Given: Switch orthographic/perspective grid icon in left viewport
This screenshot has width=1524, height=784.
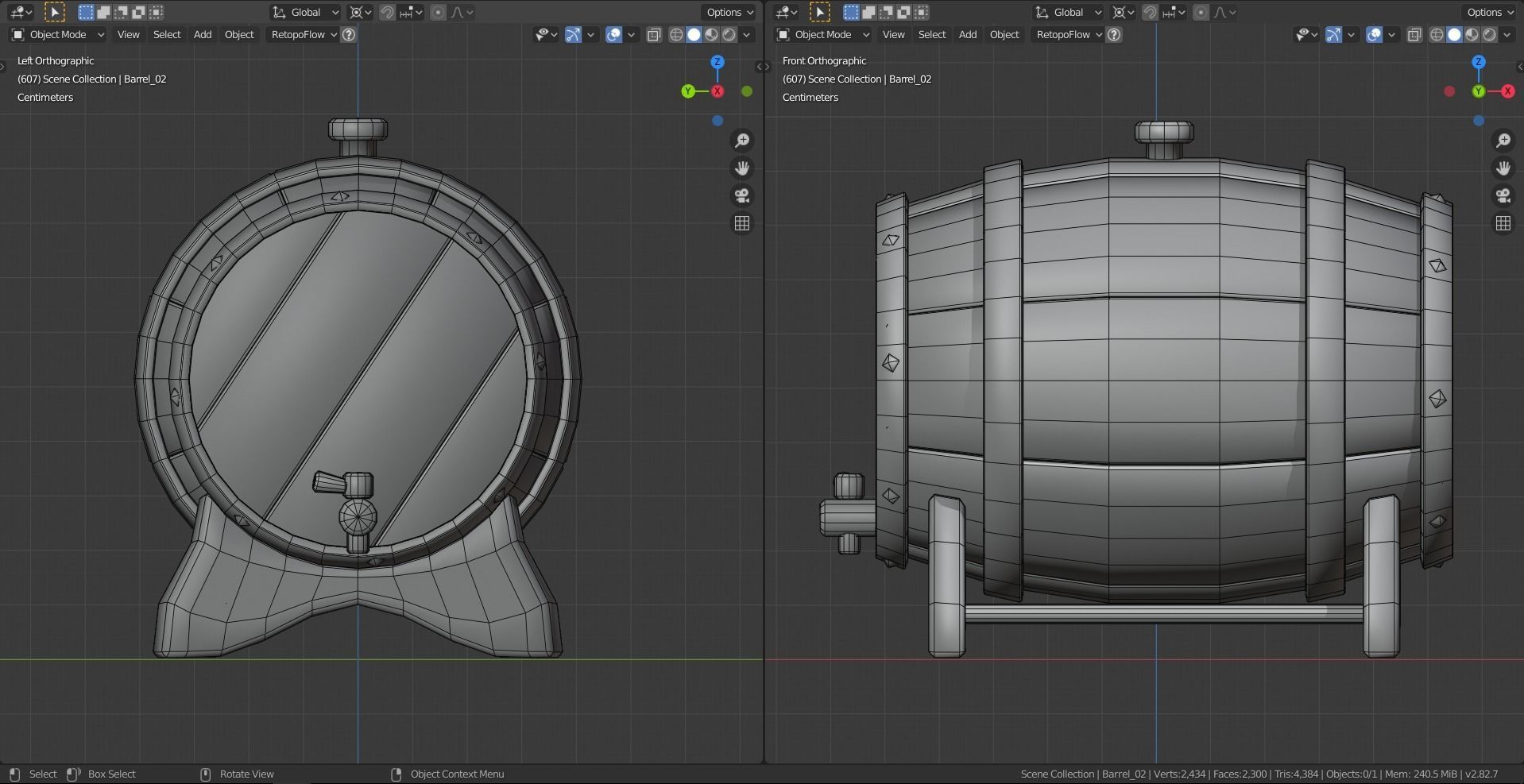Looking at the screenshot, I should point(742,224).
